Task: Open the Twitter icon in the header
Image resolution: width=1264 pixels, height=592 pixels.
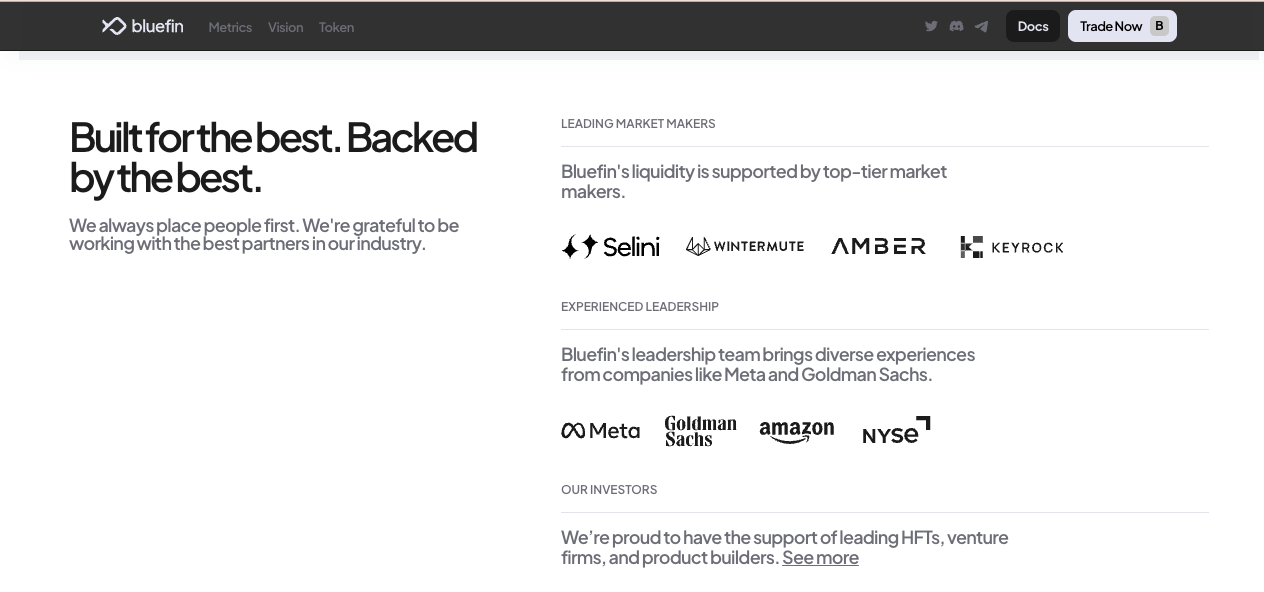Action: pyautogui.click(x=931, y=26)
